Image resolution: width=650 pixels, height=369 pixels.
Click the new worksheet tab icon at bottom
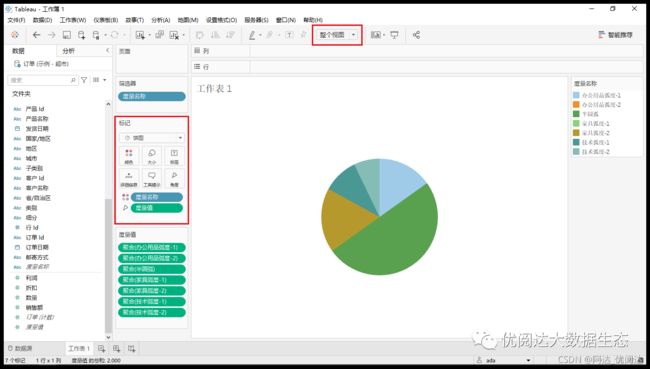tap(102, 348)
